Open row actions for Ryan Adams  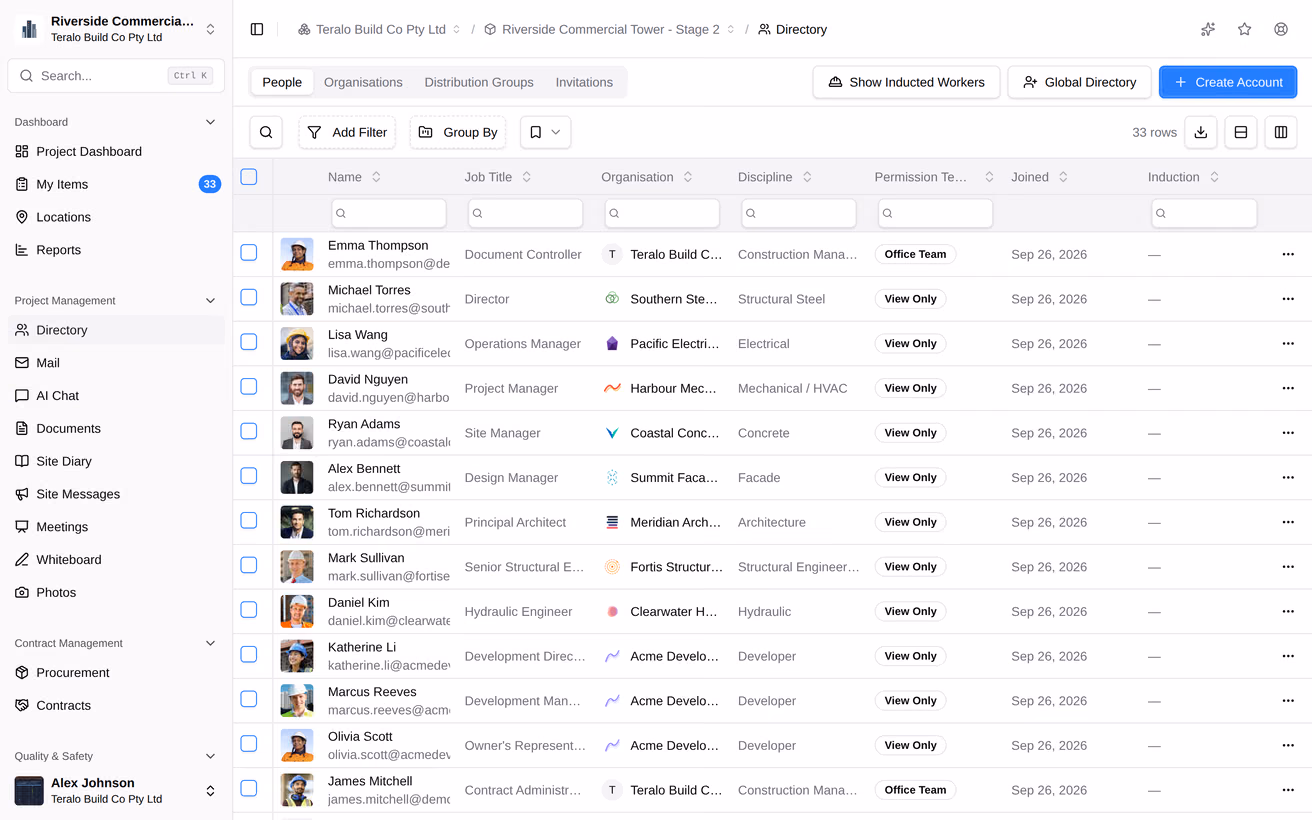tap(1288, 433)
